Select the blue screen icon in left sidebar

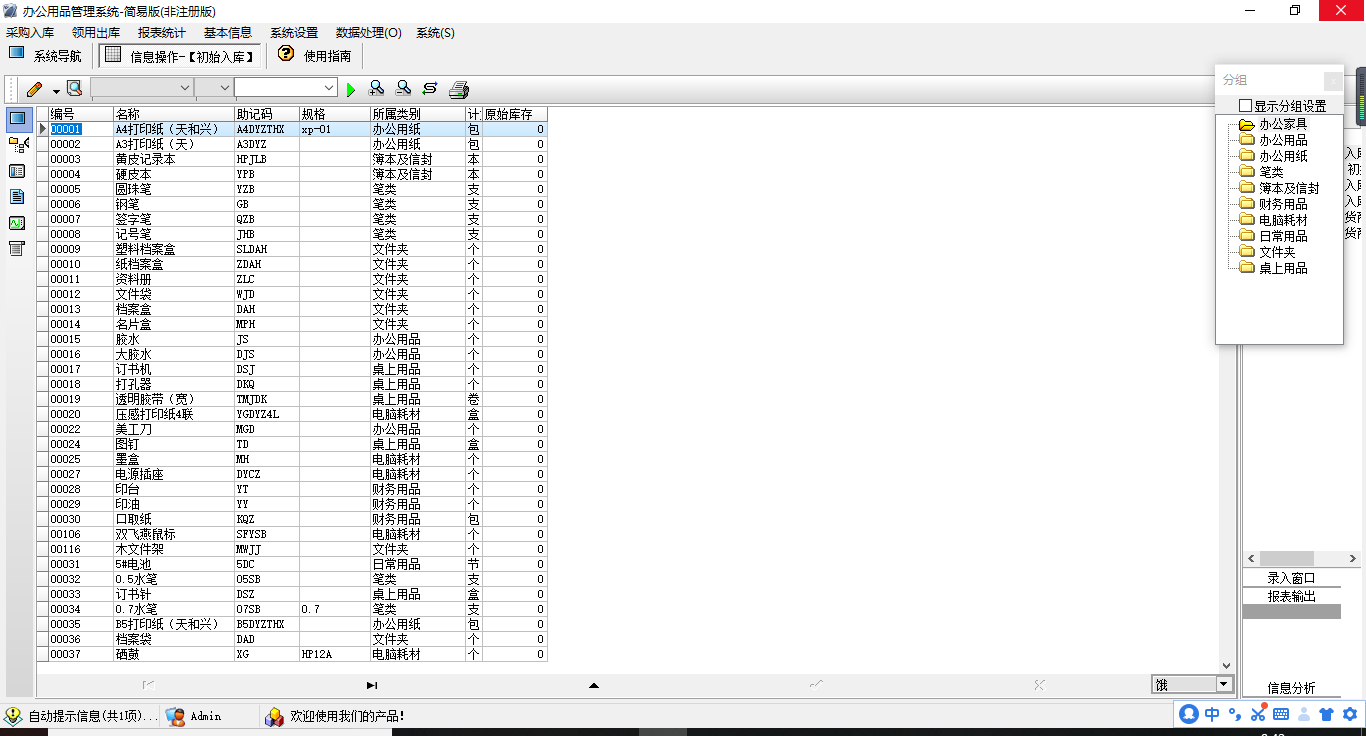point(17,119)
